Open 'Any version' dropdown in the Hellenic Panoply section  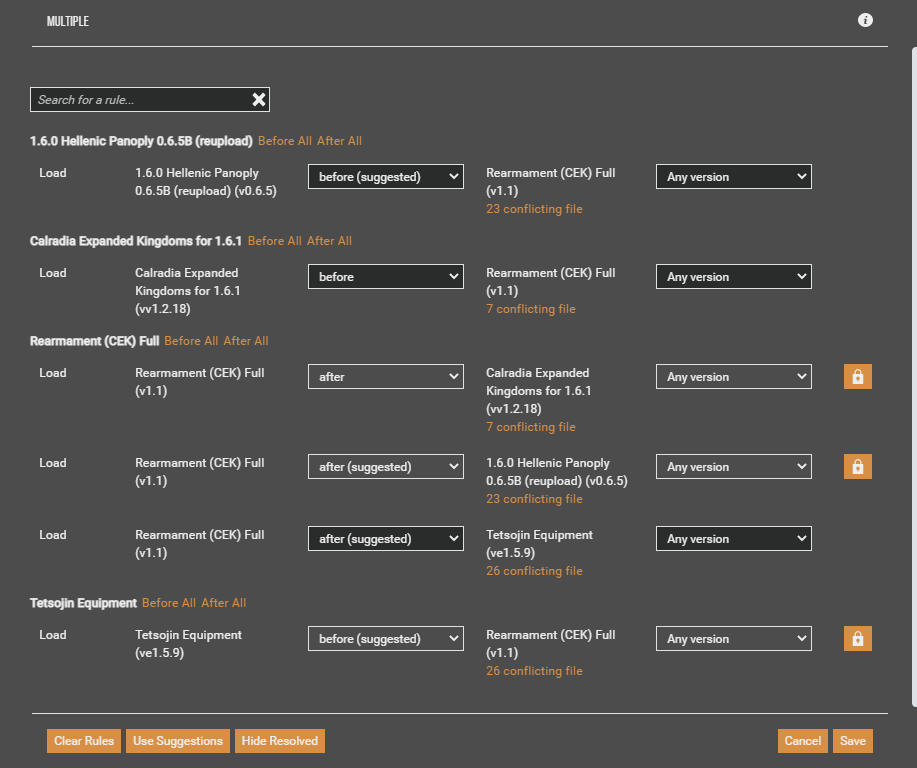(x=733, y=177)
